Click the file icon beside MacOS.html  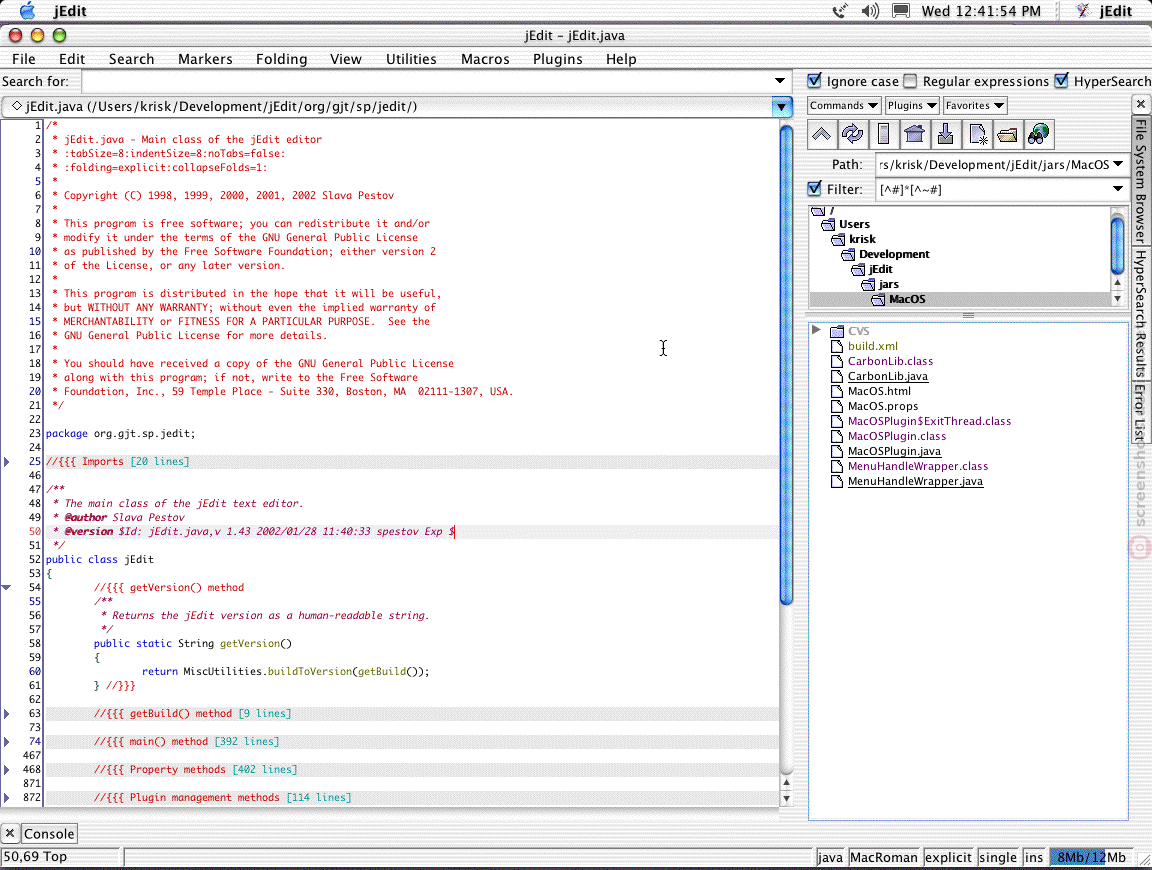point(837,391)
